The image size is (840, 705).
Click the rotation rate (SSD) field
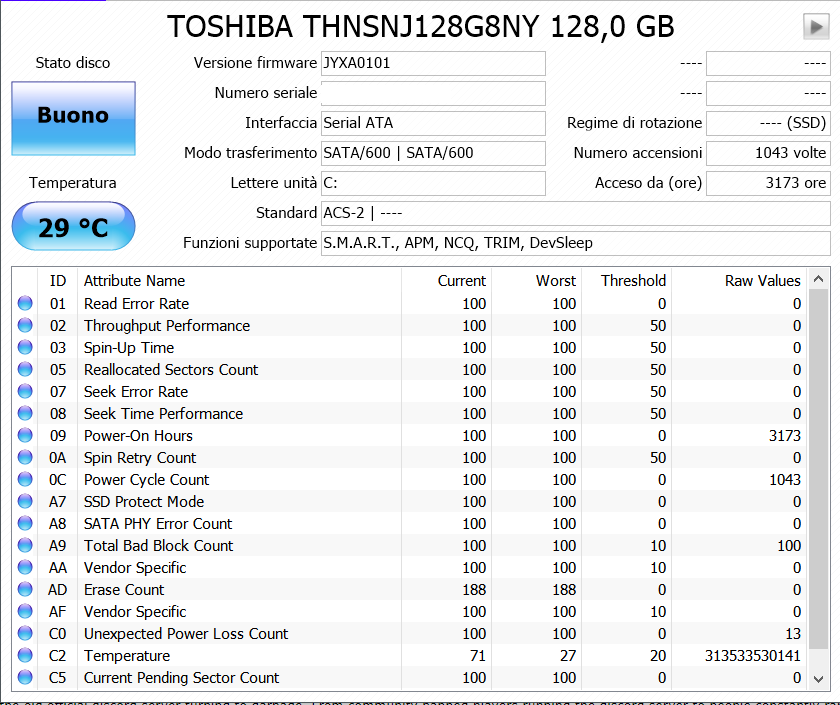[768, 123]
